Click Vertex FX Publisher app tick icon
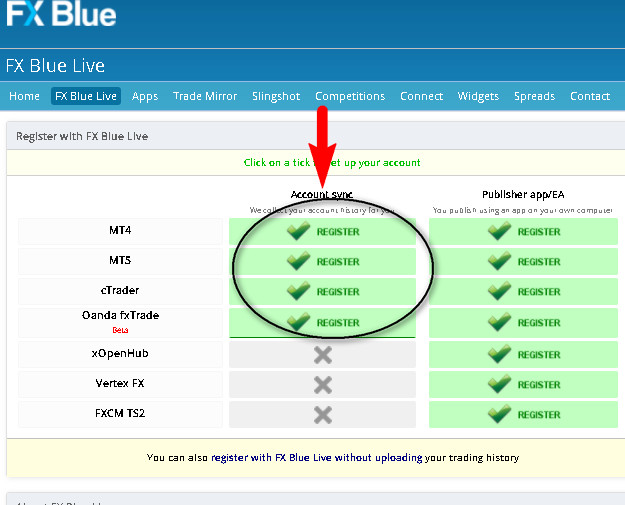This screenshot has width=625, height=505. coord(499,383)
